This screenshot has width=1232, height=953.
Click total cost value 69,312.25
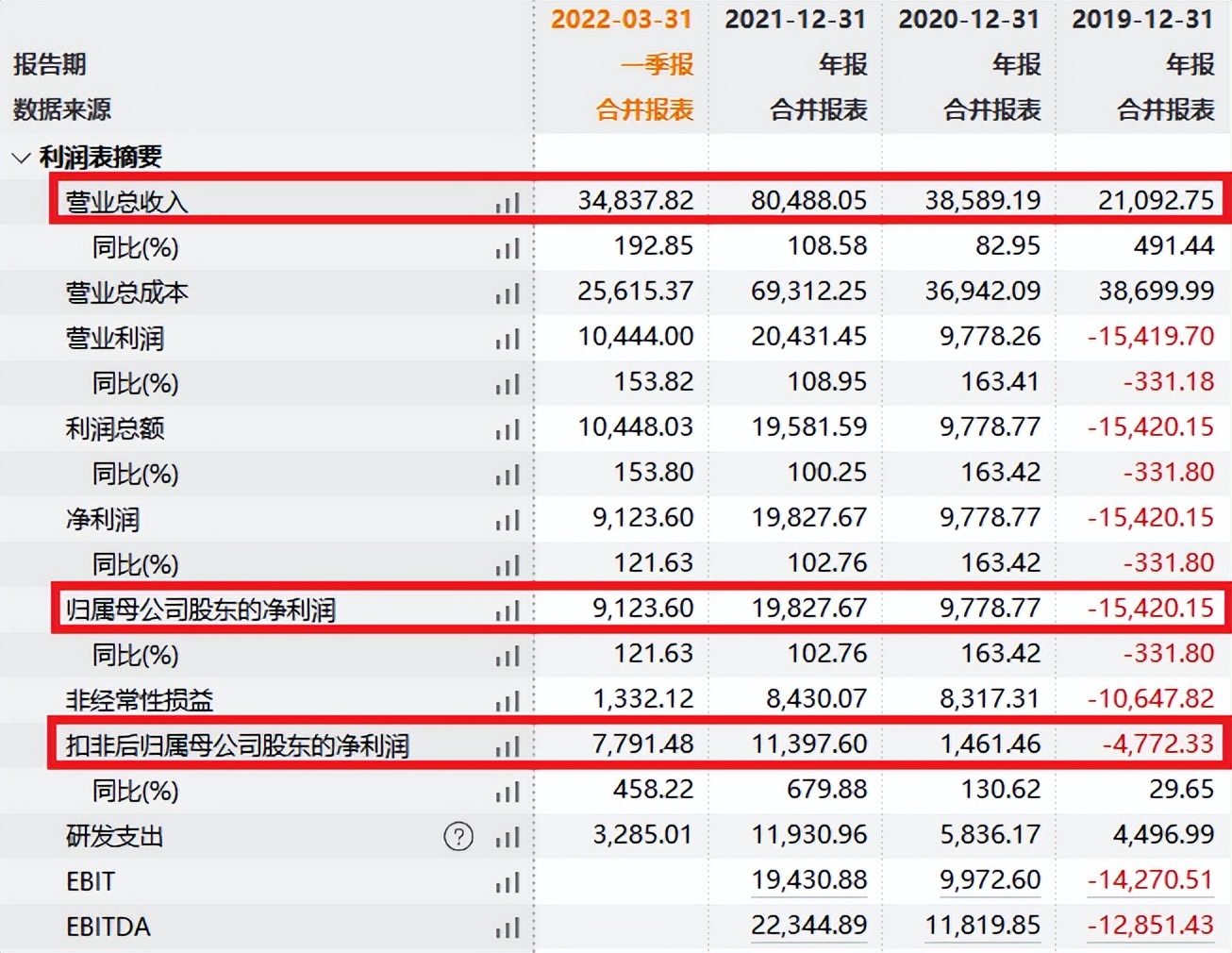(x=809, y=291)
